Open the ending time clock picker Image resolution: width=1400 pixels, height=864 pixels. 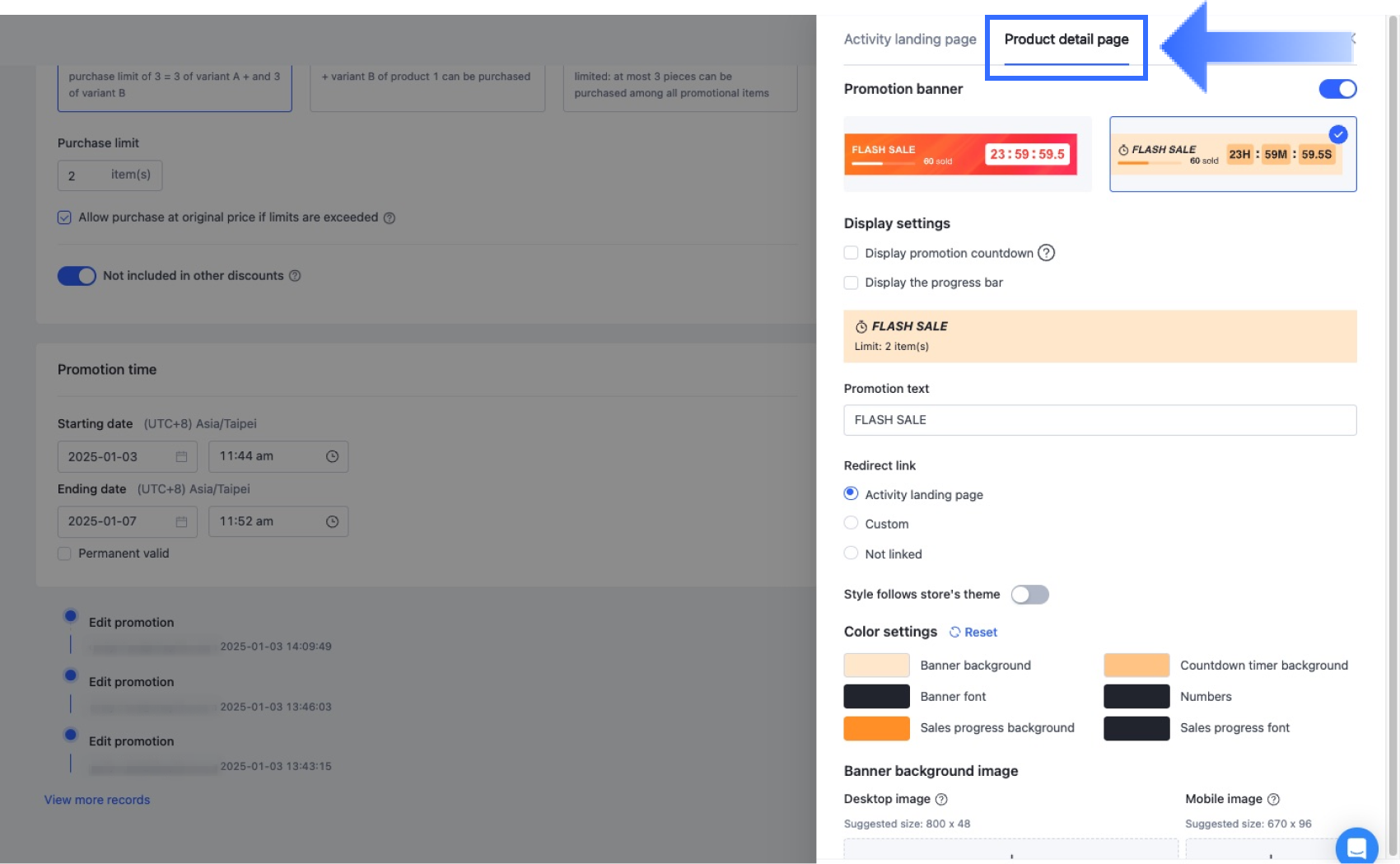pos(332,521)
